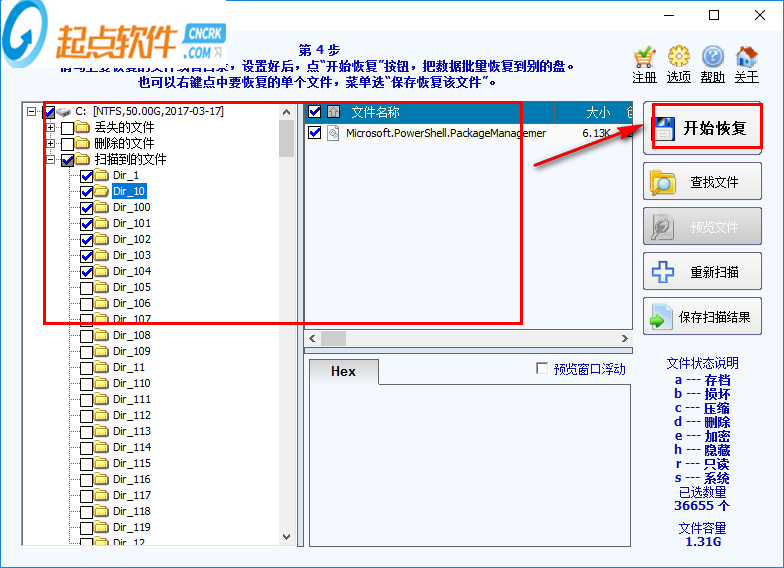Check the Dir_105 folder checkbox
This screenshot has height=568, width=784.
click(86, 288)
